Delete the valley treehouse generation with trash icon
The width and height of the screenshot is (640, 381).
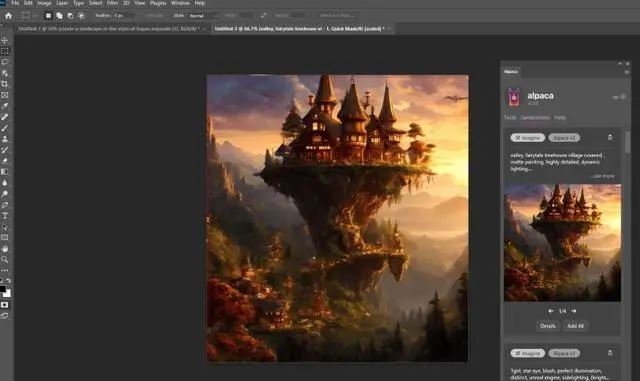click(x=610, y=137)
